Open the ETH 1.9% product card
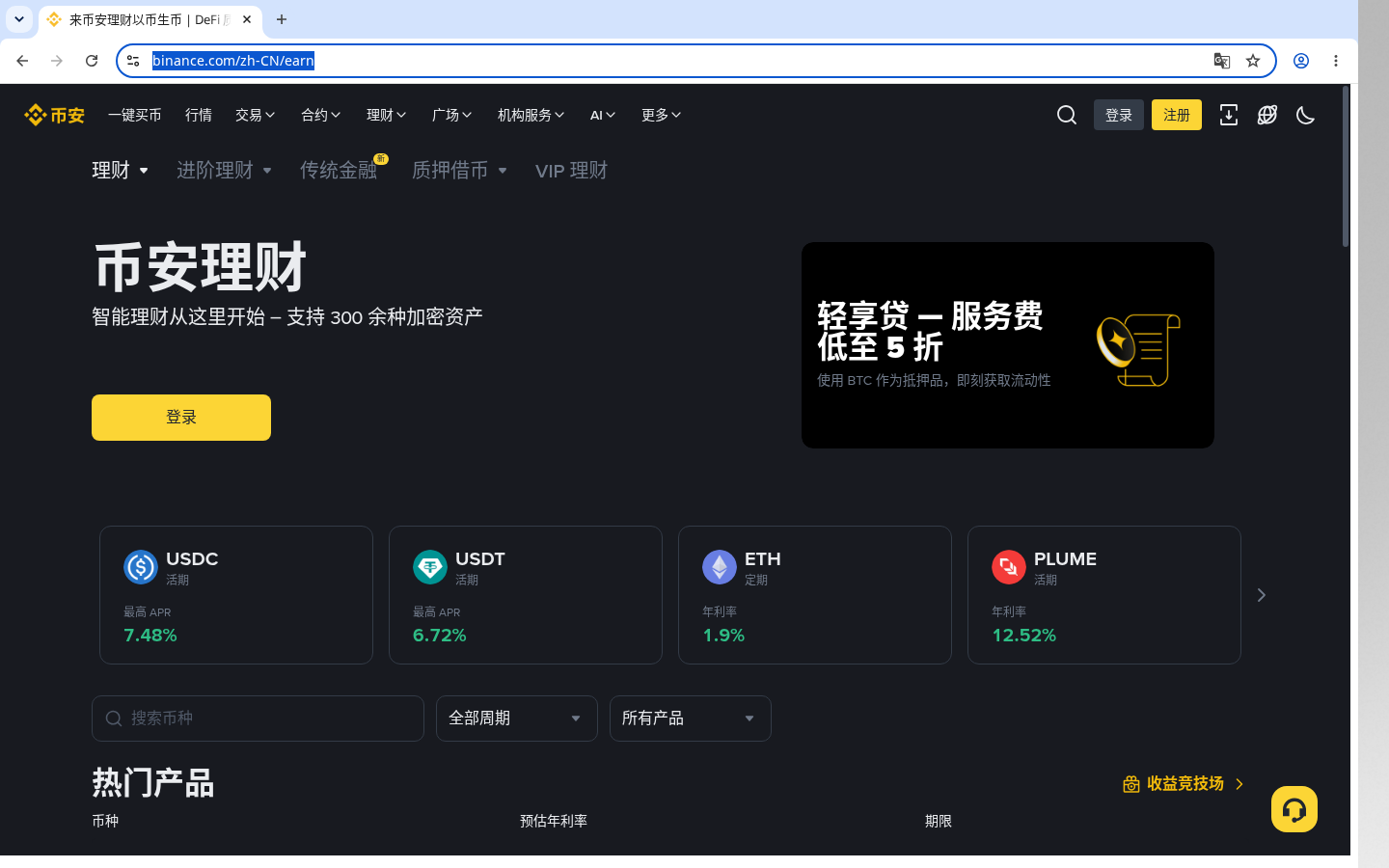Screen dimensions: 1389x868 point(815,595)
